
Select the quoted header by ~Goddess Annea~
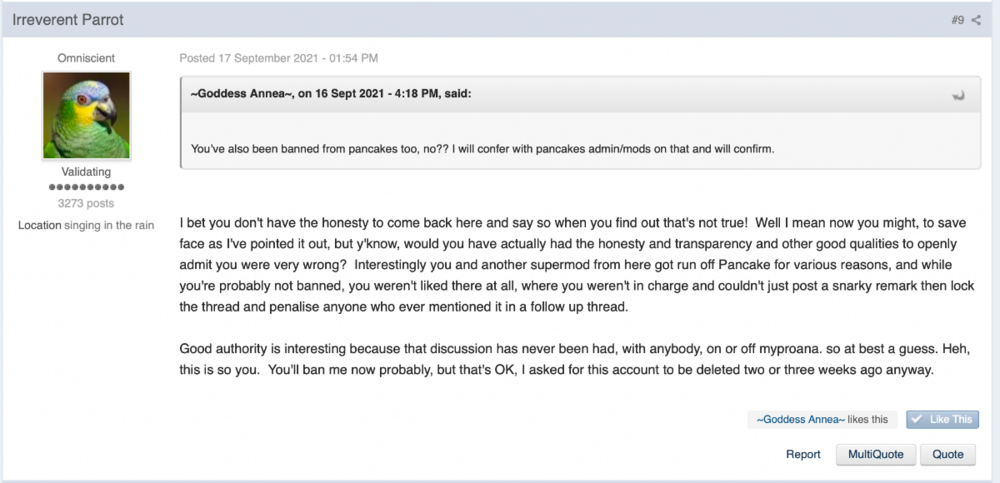tap(331, 94)
